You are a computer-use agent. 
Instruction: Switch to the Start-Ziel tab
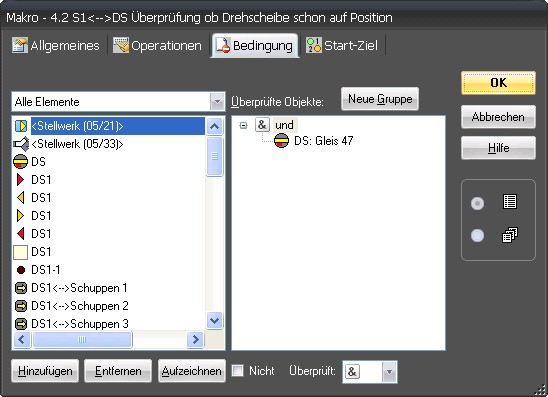pos(342,46)
